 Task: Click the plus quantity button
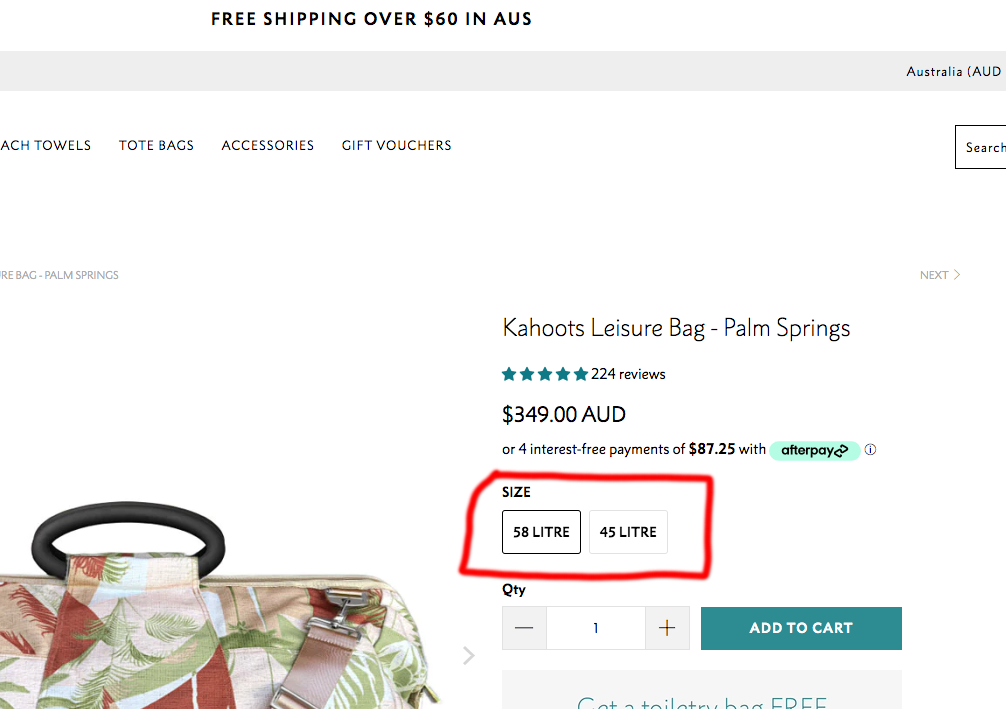(x=667, y=628)
